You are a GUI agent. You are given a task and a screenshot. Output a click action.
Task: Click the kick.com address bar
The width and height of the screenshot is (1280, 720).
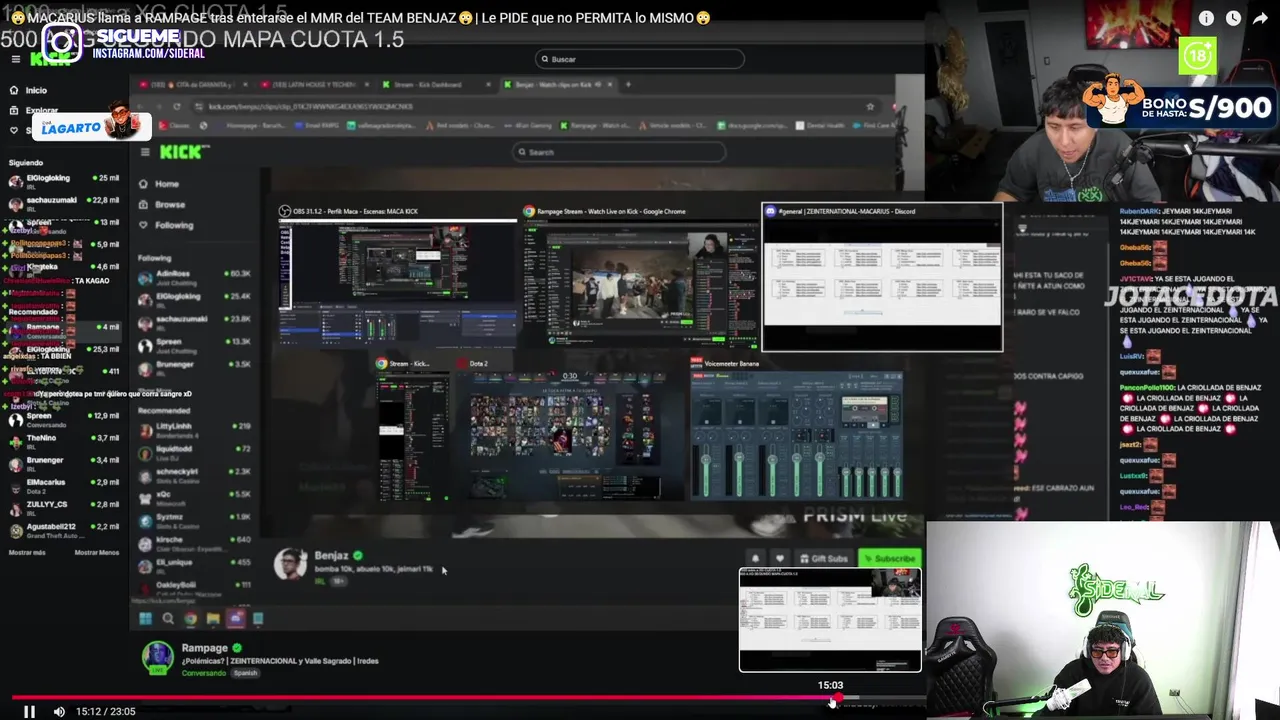tap(530, 106)
